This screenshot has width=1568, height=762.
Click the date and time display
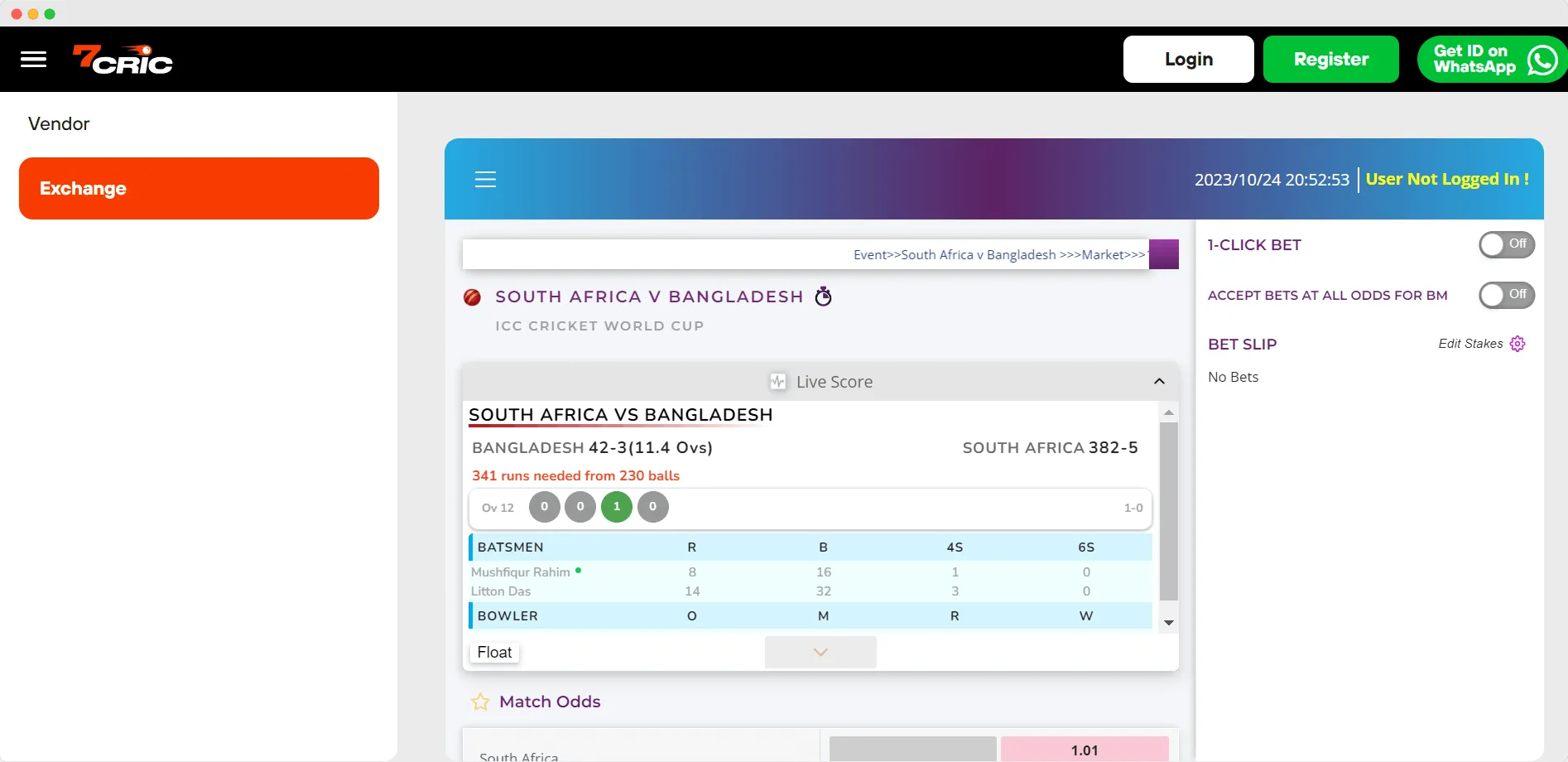[1272, 179]
